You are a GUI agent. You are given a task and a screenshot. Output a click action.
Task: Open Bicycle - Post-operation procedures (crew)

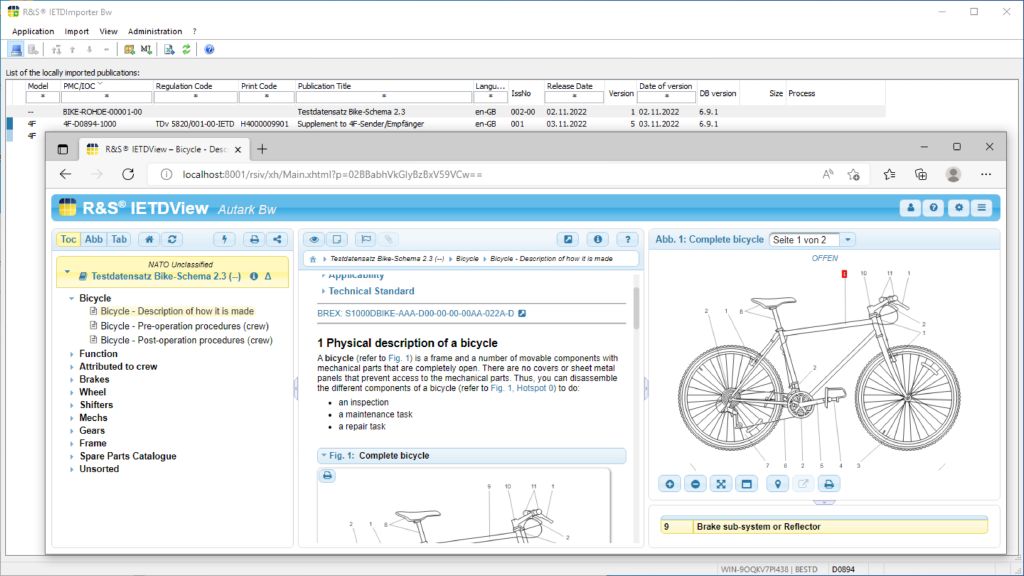click(x=186, y=340)
